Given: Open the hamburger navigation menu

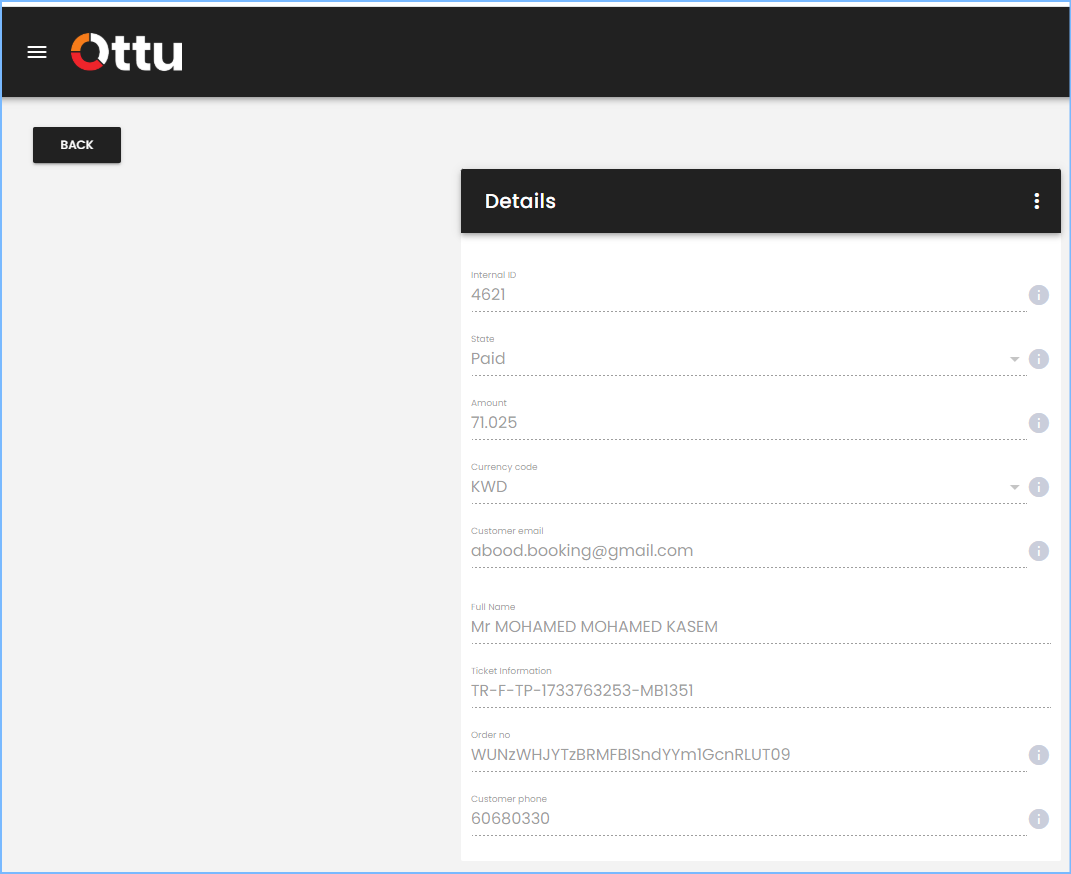Looking at the screenshot, I should [x=37, y=52].
